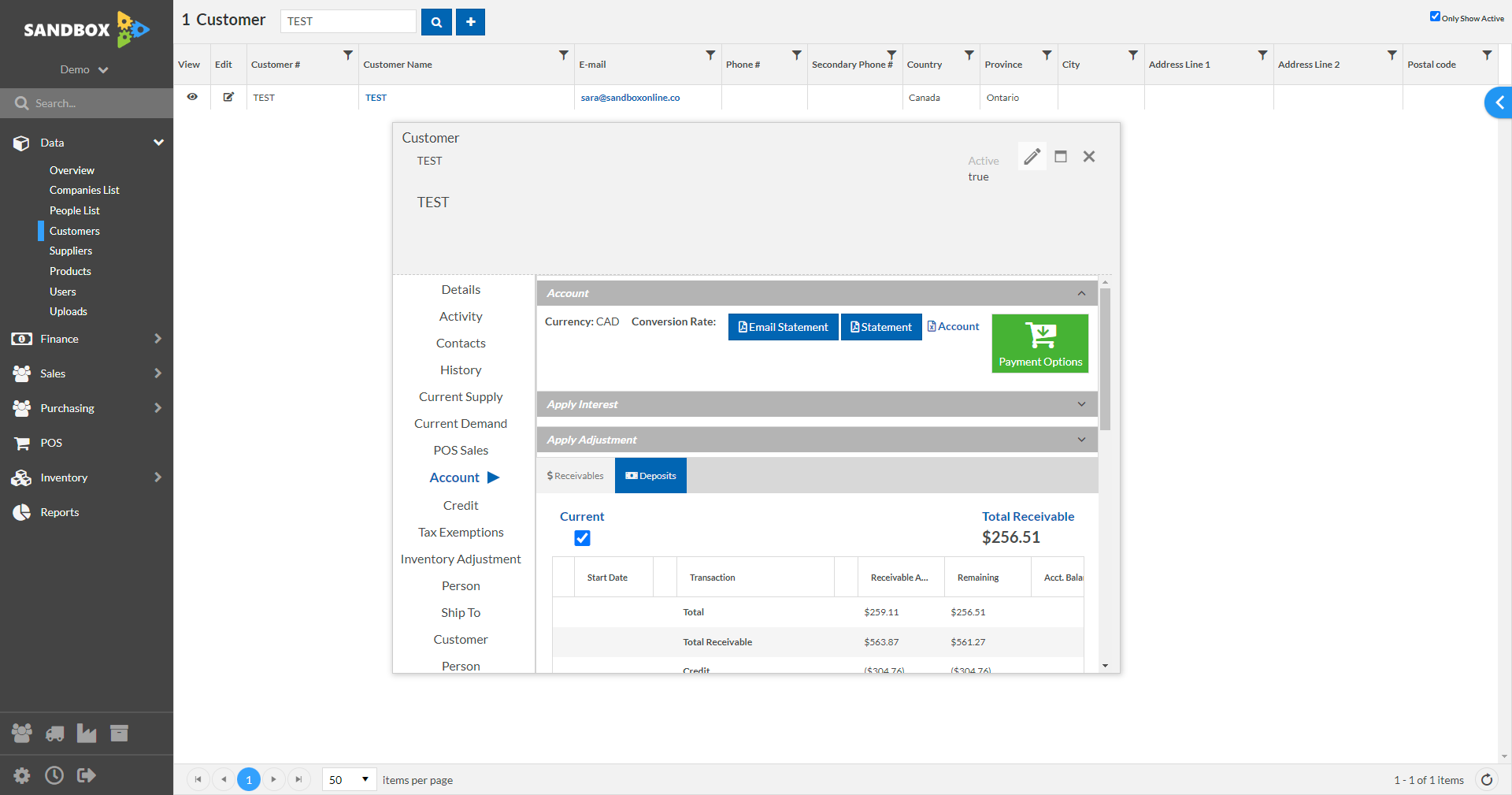Click Email Statement button
Viewport: 1512px width, 795px height.
(784, 327)
